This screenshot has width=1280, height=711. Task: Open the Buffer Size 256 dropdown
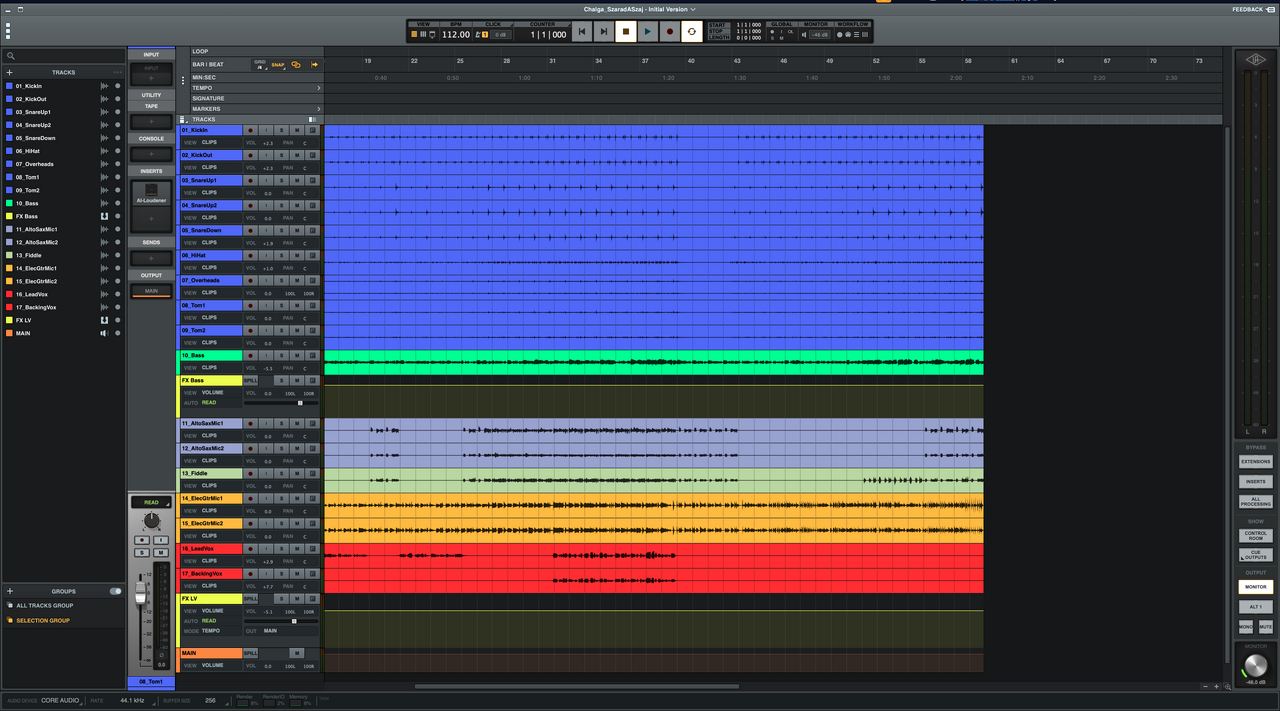click(210, 700)
